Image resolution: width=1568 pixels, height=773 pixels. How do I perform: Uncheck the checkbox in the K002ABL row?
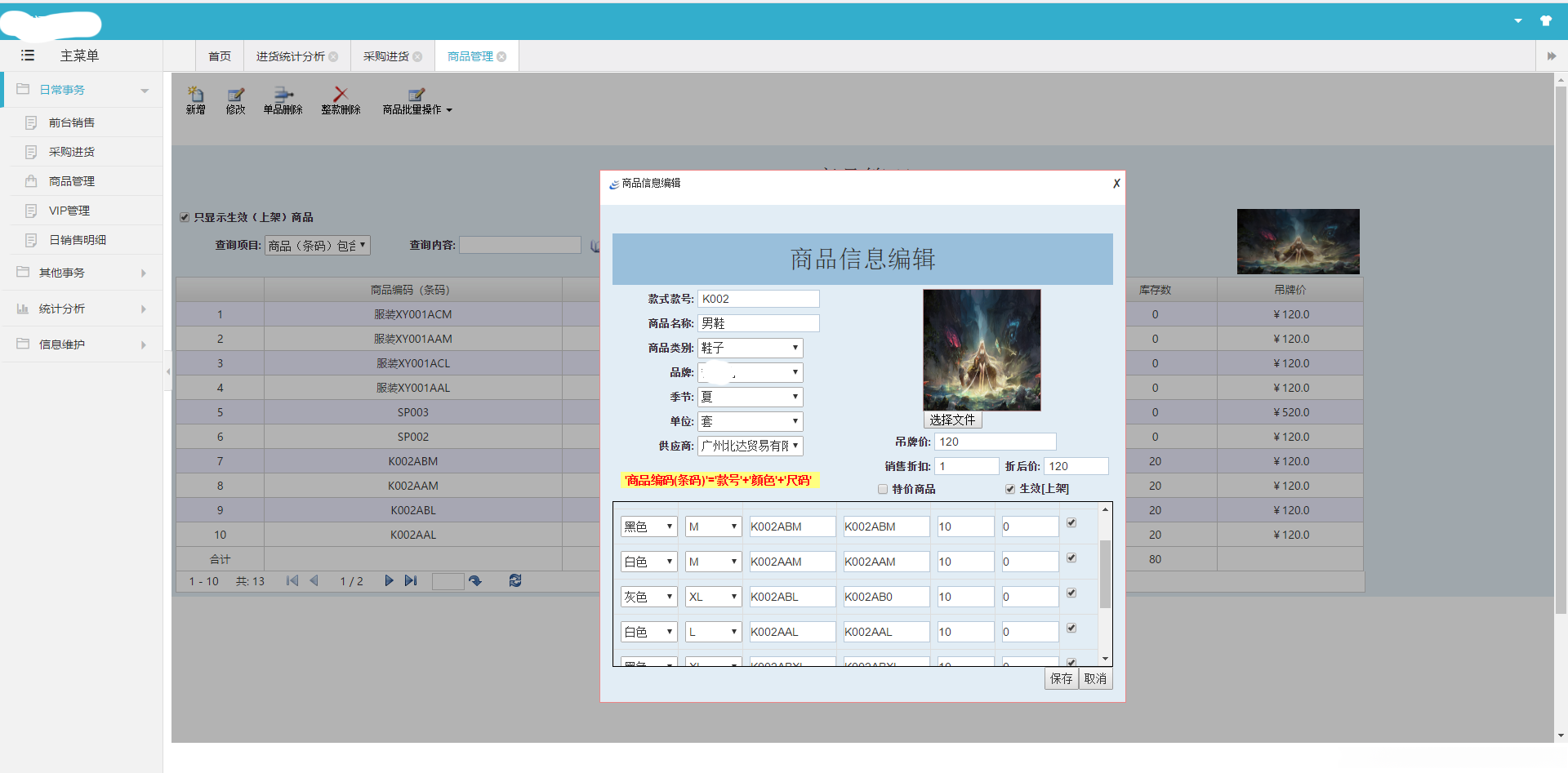pyautogui.click(x=1071, y=593)
